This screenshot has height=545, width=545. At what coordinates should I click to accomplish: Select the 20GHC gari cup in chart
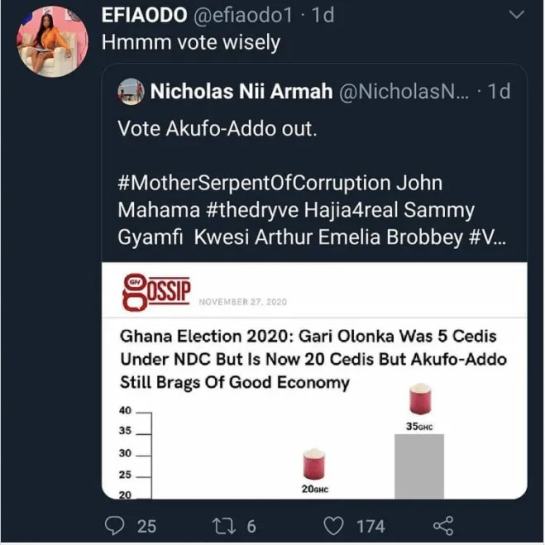(x=314, y=465)
